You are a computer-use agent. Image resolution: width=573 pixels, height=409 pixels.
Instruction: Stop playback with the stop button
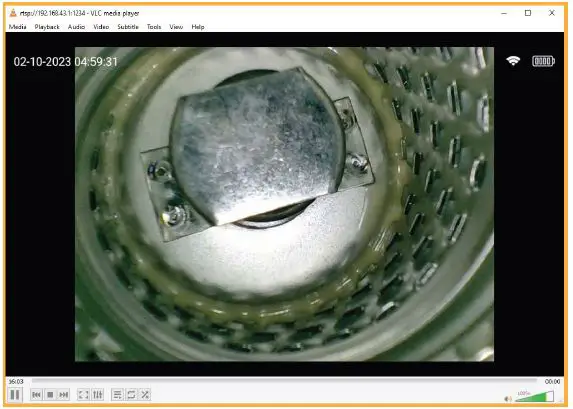(50, 395)
